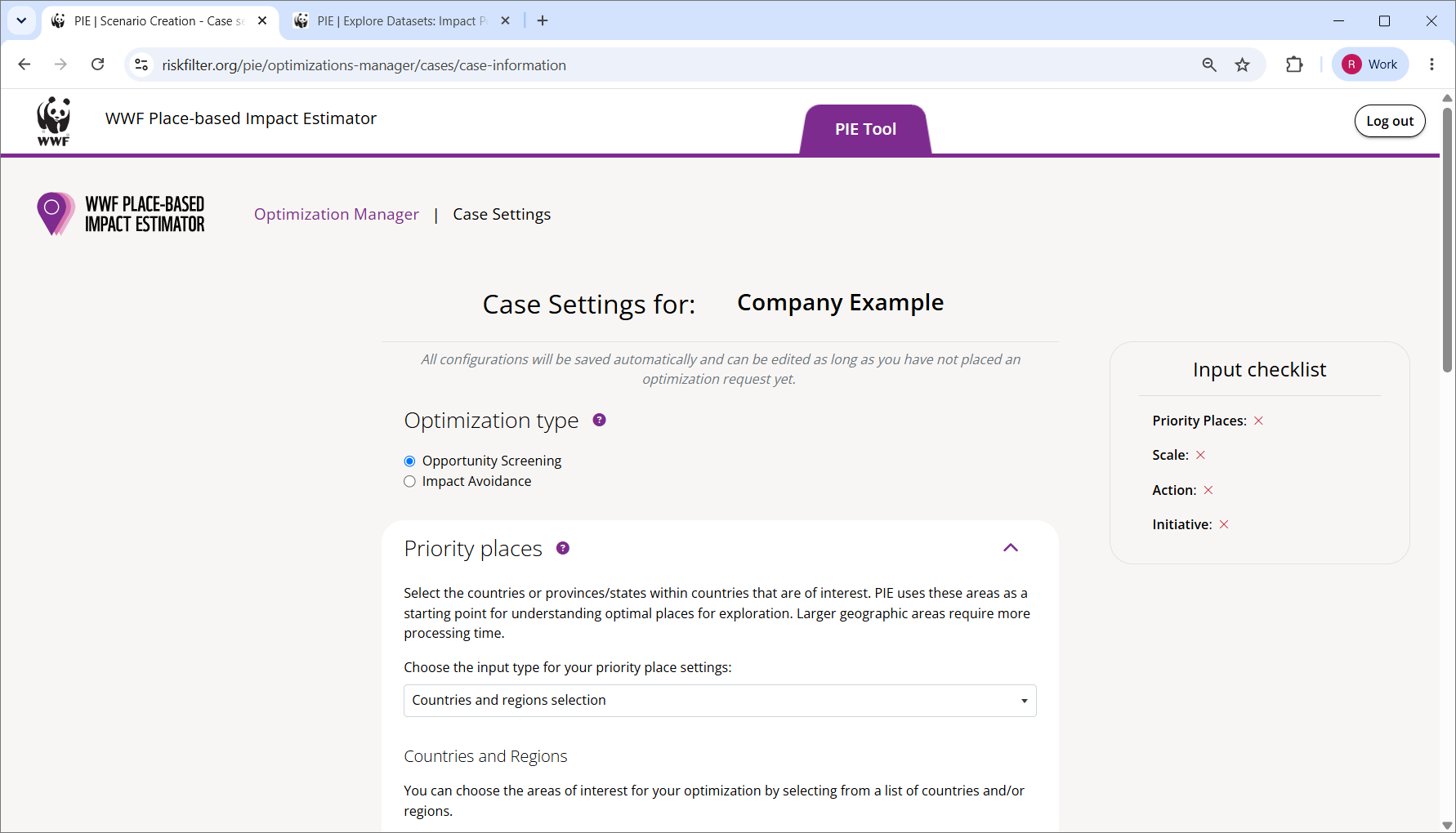This screenshot has width=1456, height=833.
Task: Click the address bar URL
Action: (x=364, y=65)
